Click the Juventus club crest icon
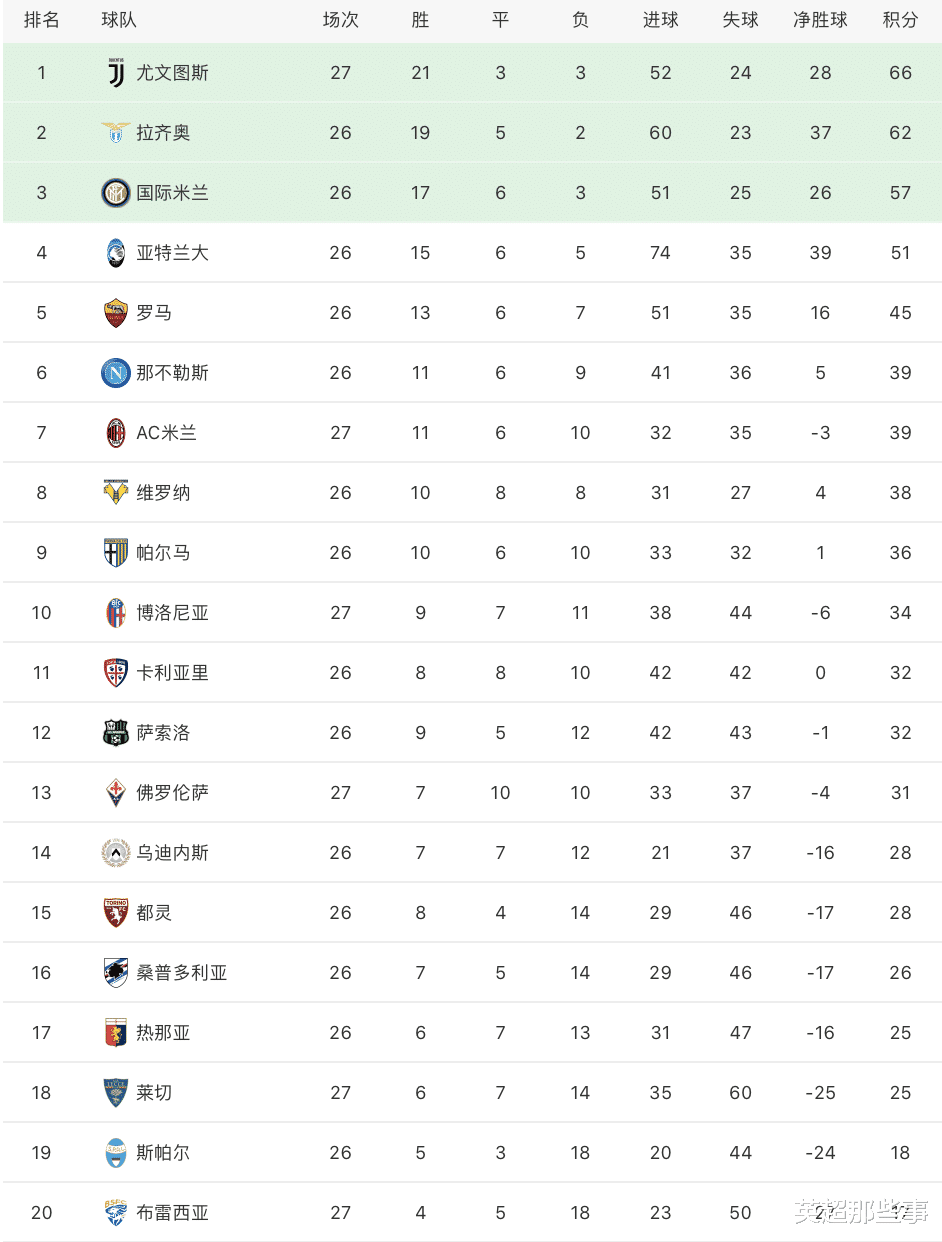This screenshot has height=1242, width=942. pyautogui.click(x=116, y=73)
